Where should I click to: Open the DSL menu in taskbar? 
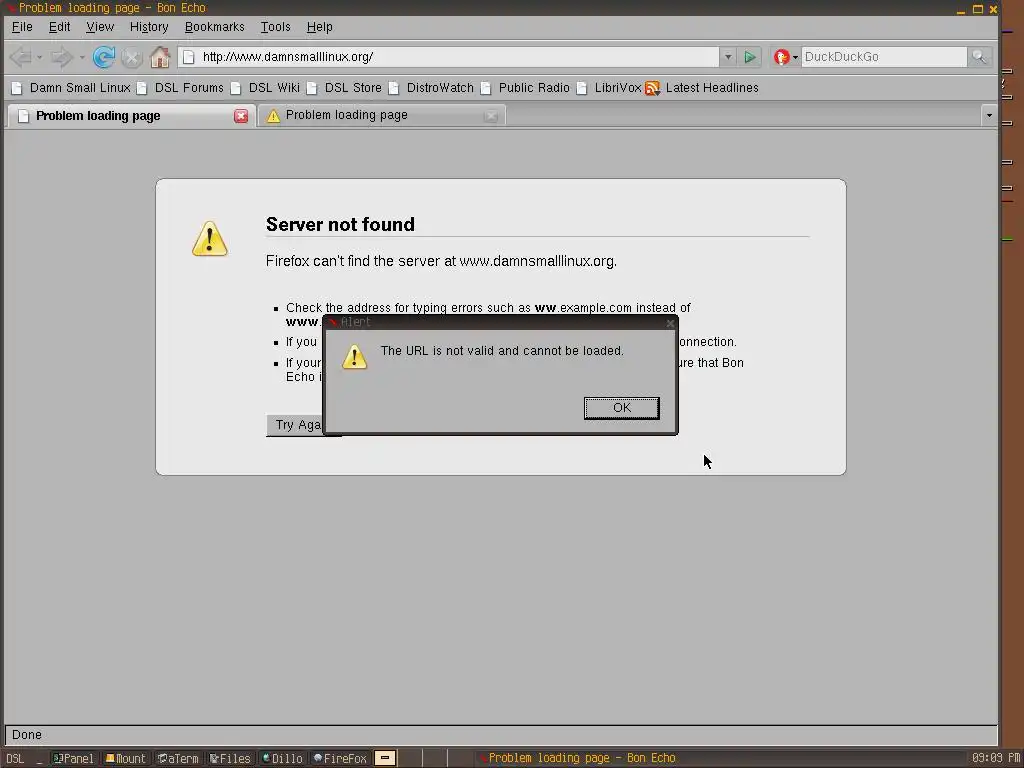pos(15,758)
